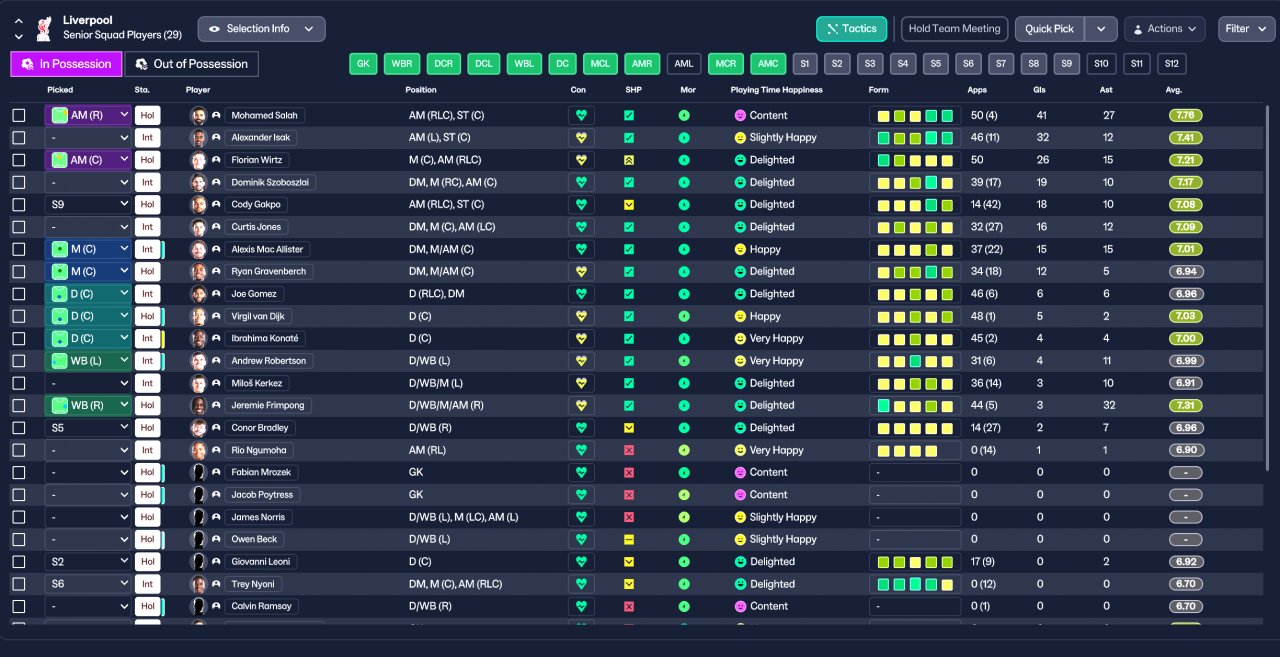Open the Quick Pick arrow dropdown
Viewport: 1280px width, 657px height.
pos(1101,29)
